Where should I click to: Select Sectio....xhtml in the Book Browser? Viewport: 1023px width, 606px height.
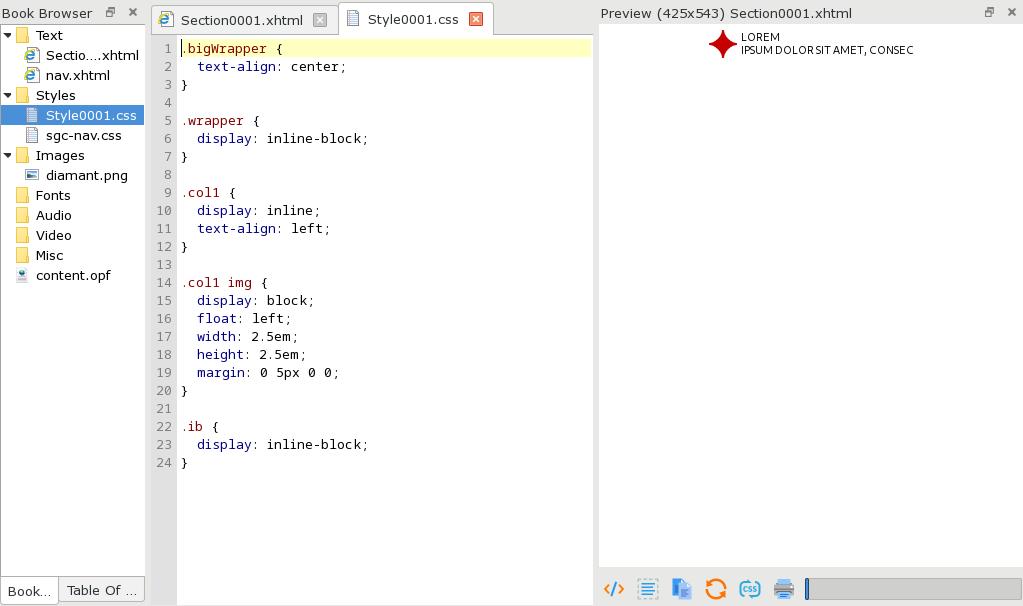click(92, 55)
